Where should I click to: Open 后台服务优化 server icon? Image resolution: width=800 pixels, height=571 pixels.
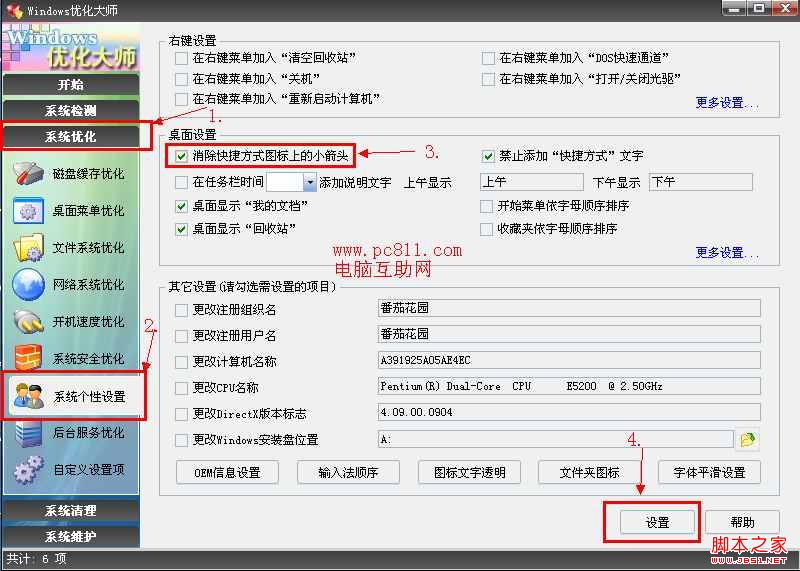[x=28, y=433]
